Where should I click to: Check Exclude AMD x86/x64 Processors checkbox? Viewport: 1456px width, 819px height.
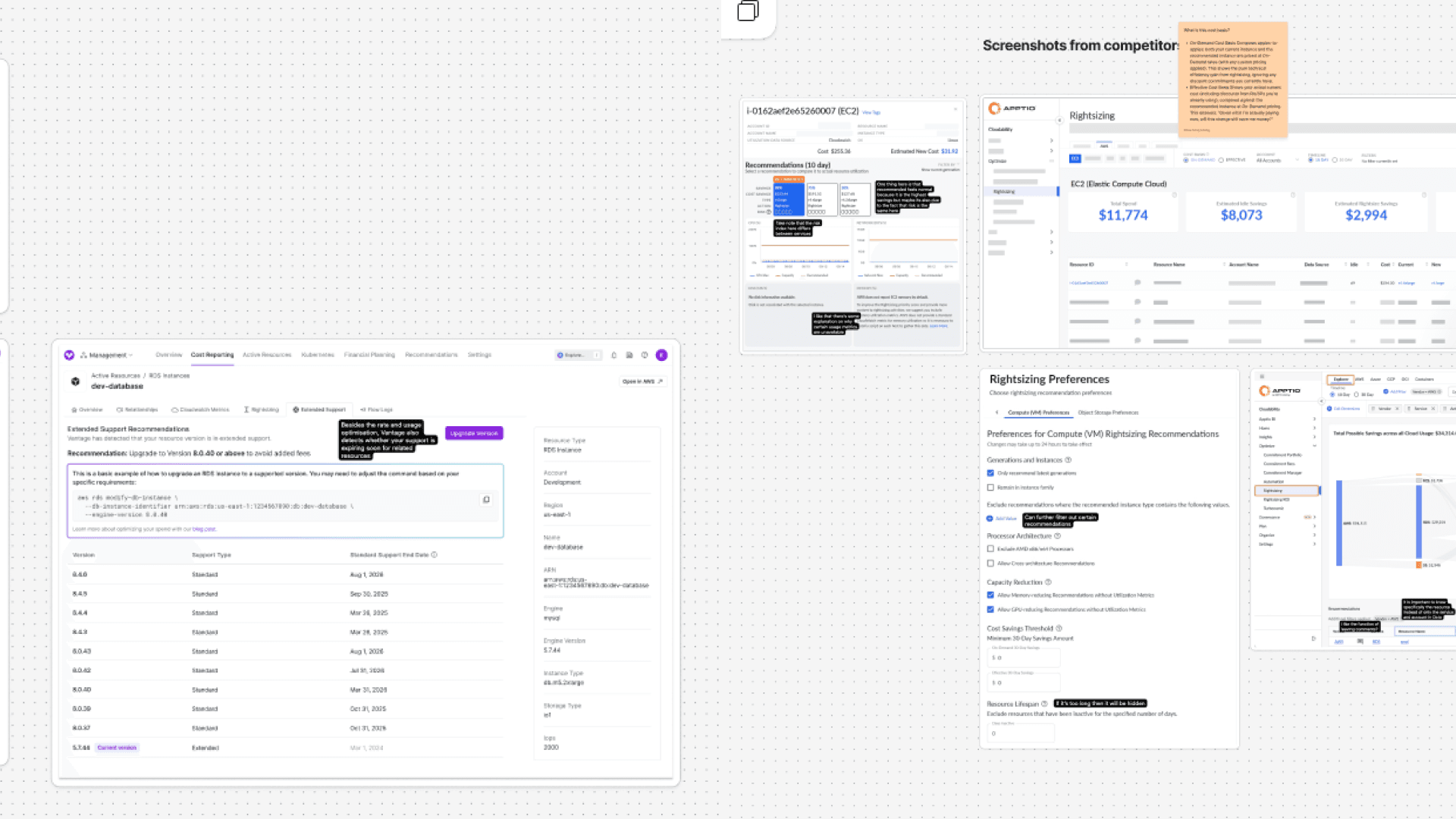(990, 549)
